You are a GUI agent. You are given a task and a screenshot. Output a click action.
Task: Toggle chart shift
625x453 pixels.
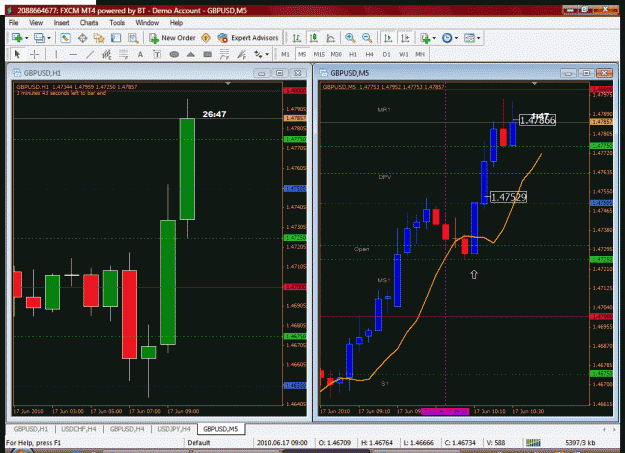point(405,38)
